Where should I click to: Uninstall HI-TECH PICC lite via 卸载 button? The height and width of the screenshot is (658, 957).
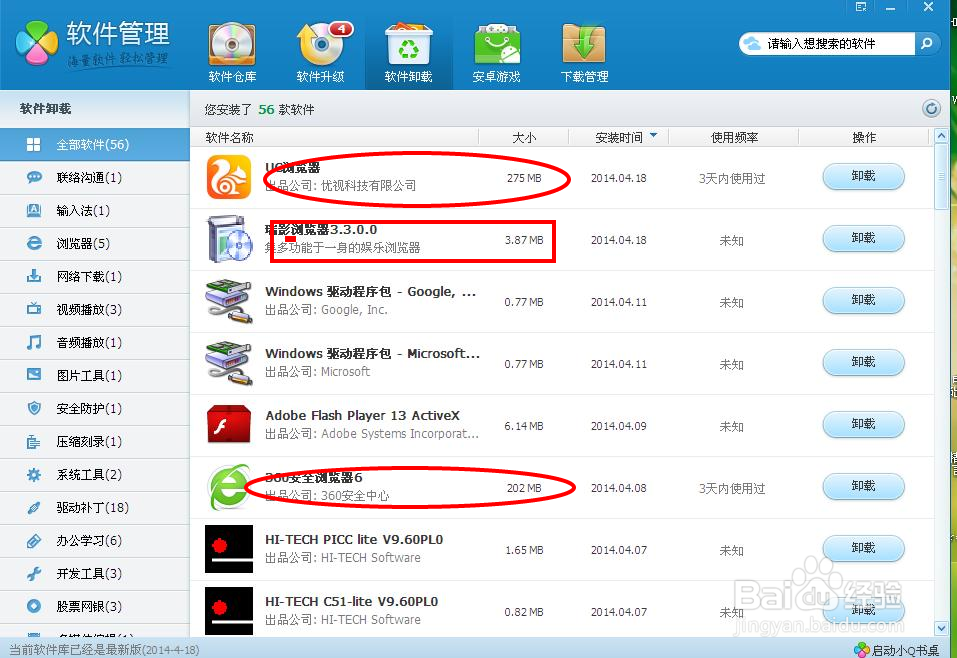click(863, 548)
